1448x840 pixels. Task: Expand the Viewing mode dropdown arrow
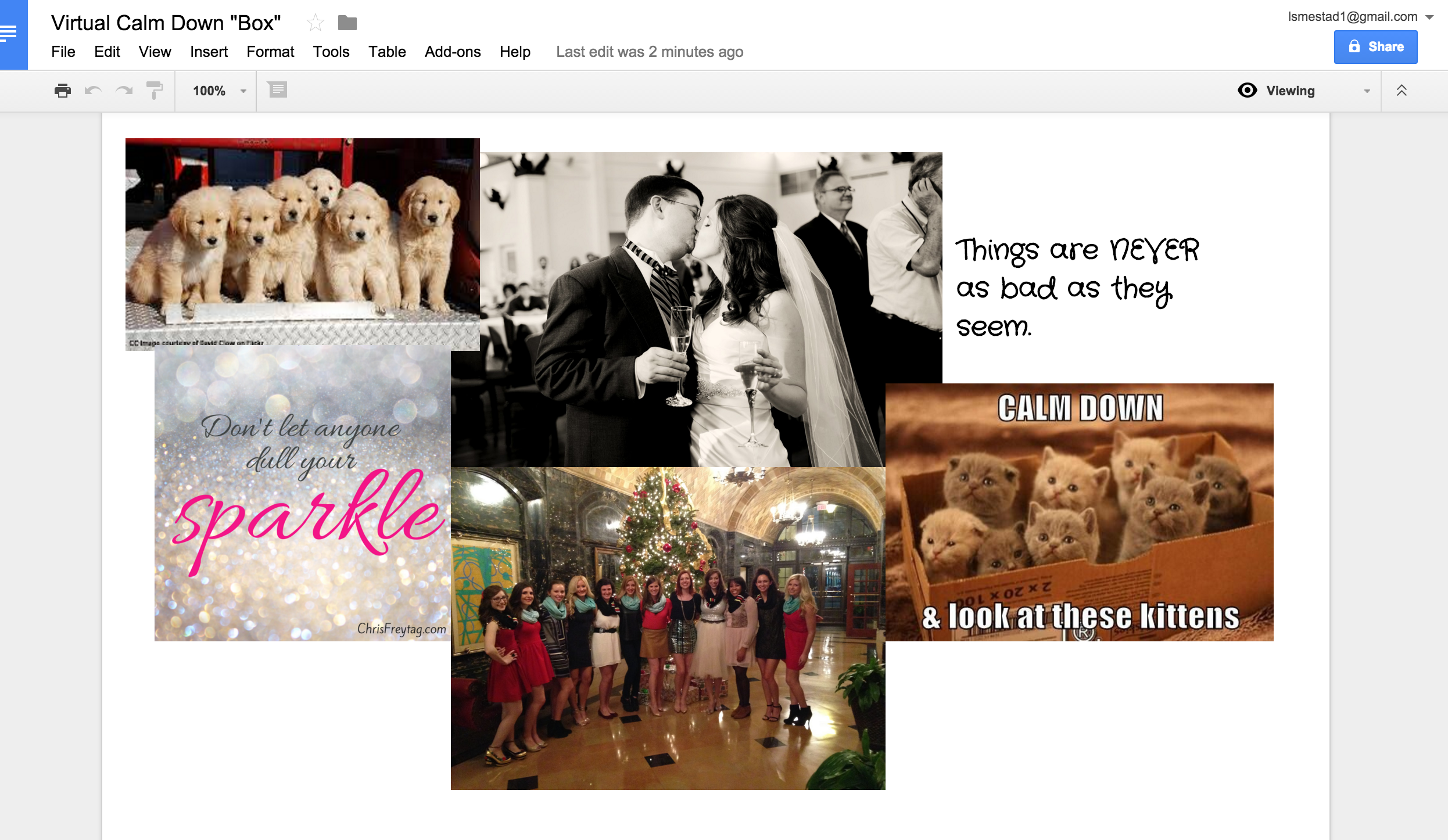(x=1367, y=91)
